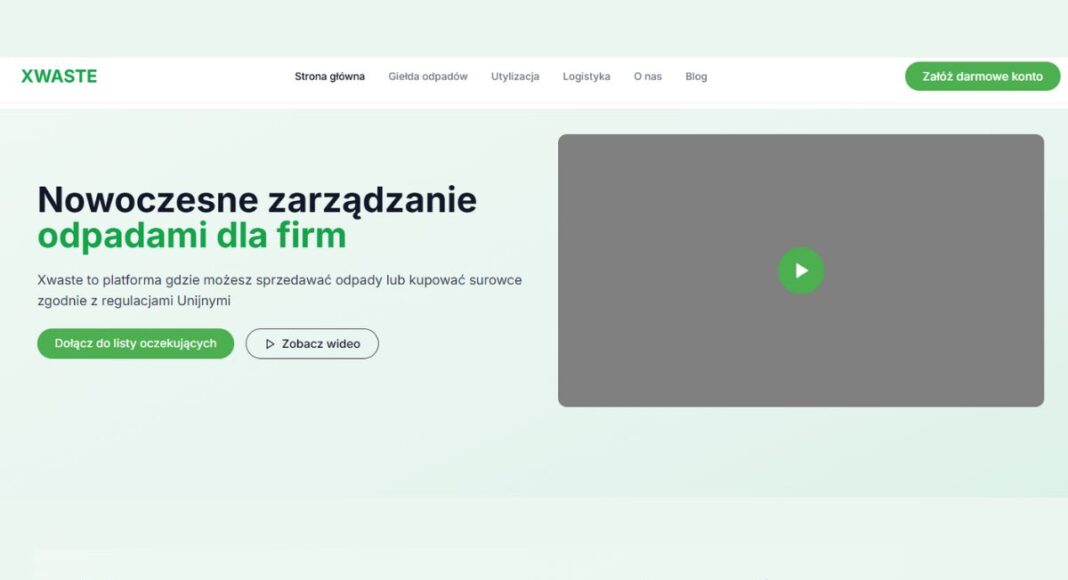Navigate to Logistyka
The height and width of the screenshot is (580, 1068).
pyautogui.click(x=586, y=76)
